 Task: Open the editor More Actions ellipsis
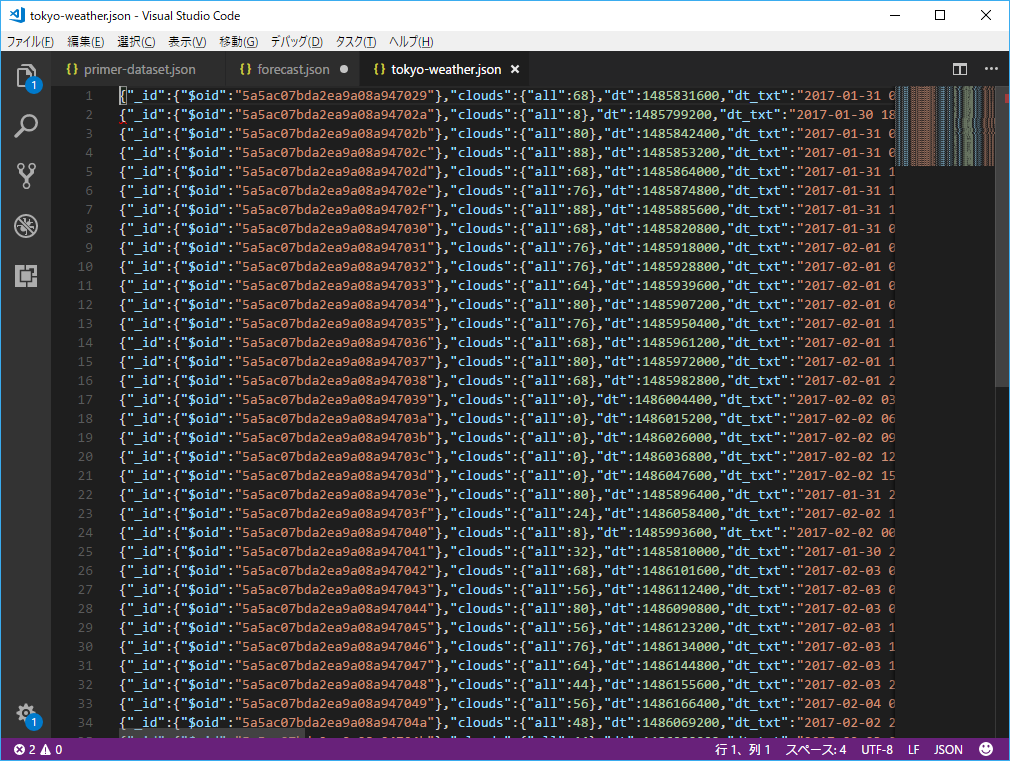click(x=991, y=69)
